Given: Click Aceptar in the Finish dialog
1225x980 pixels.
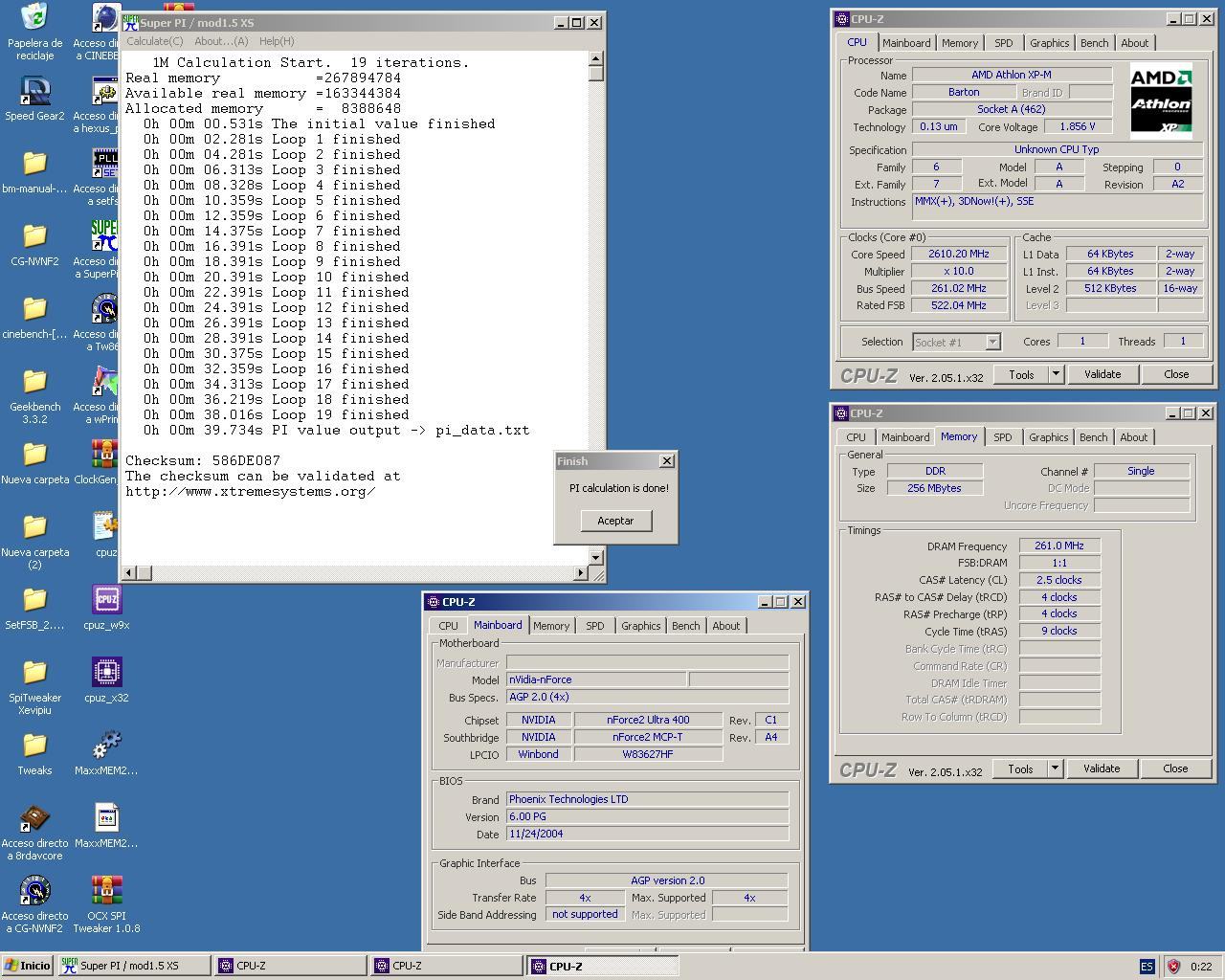Looking at the screenshot, I should [615, 521].
